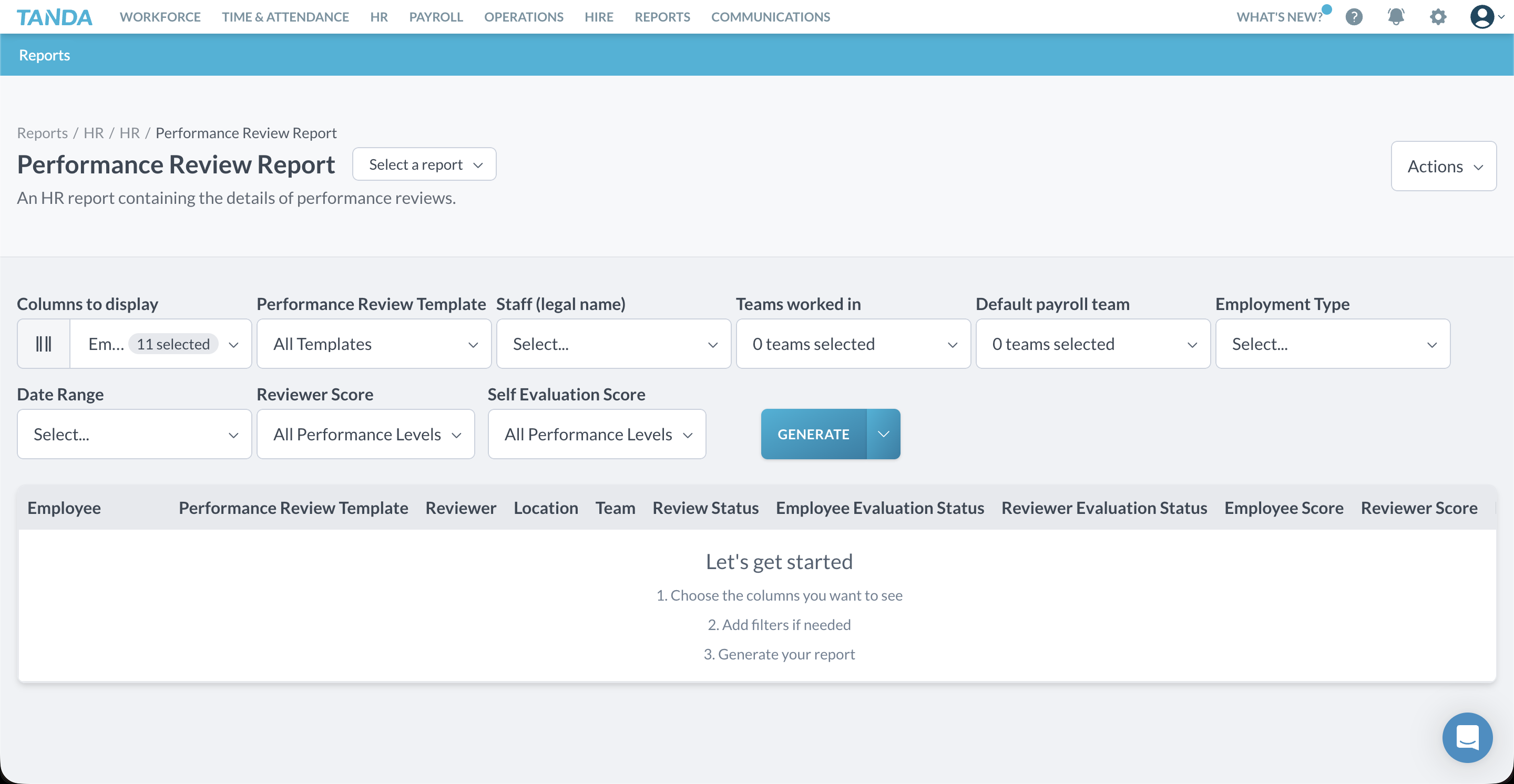Open settings with the gear icon
The height and width of the screenshot is (784, 1514).
click(x=1438, y=17)
